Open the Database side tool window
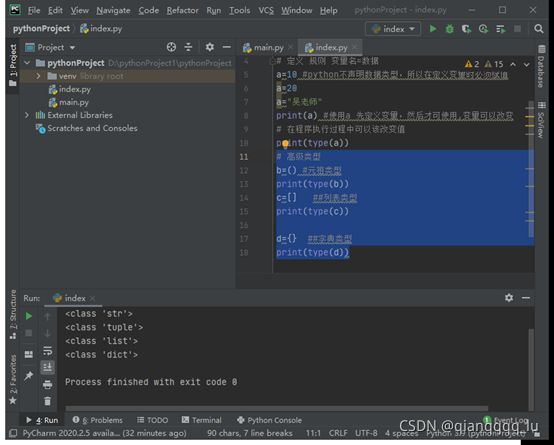Viewport: 554px width, 445px height. tap(541, 66)
